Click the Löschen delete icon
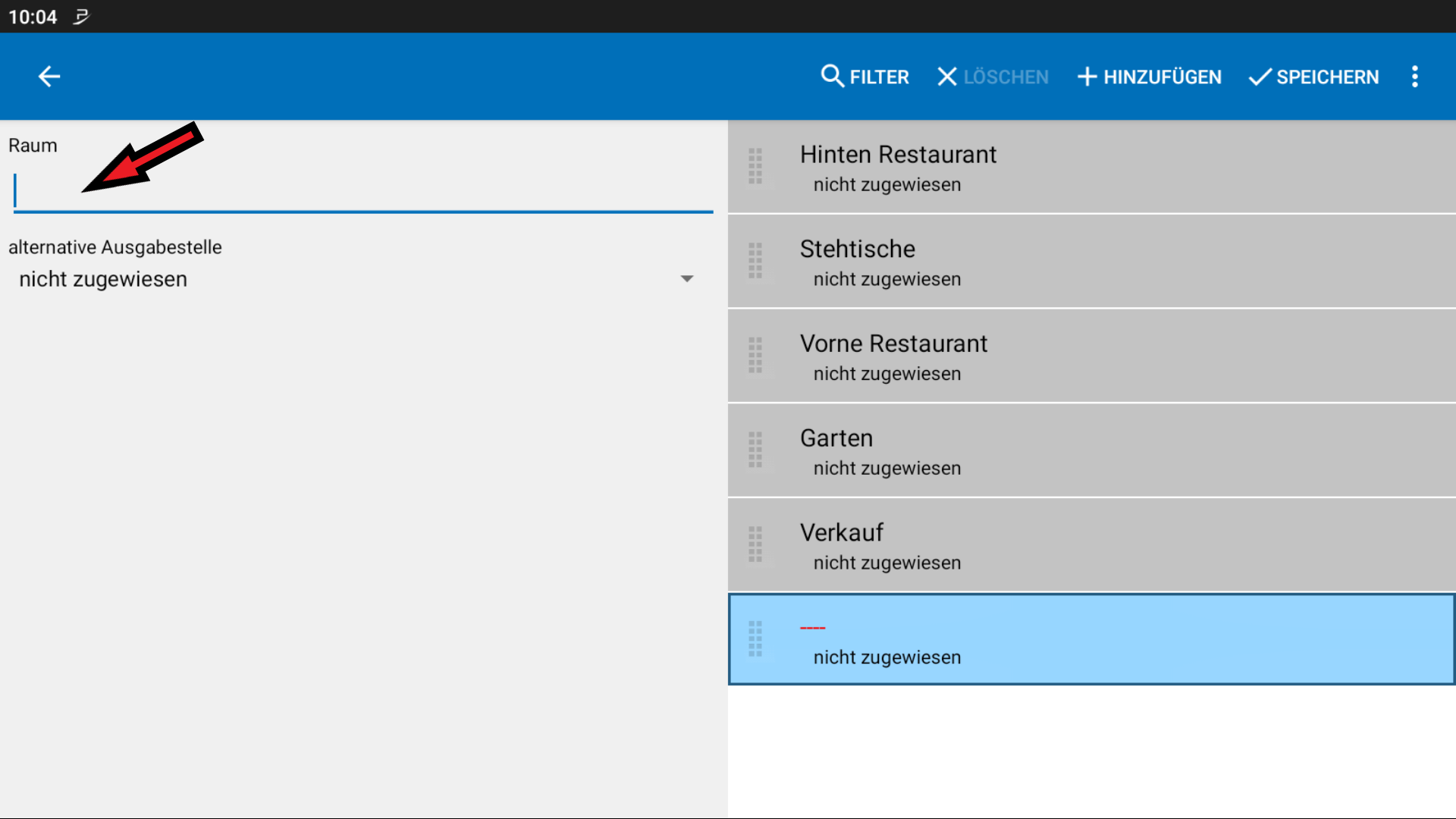This screenshot has height=819, width=1456. [x=947, y=77]
